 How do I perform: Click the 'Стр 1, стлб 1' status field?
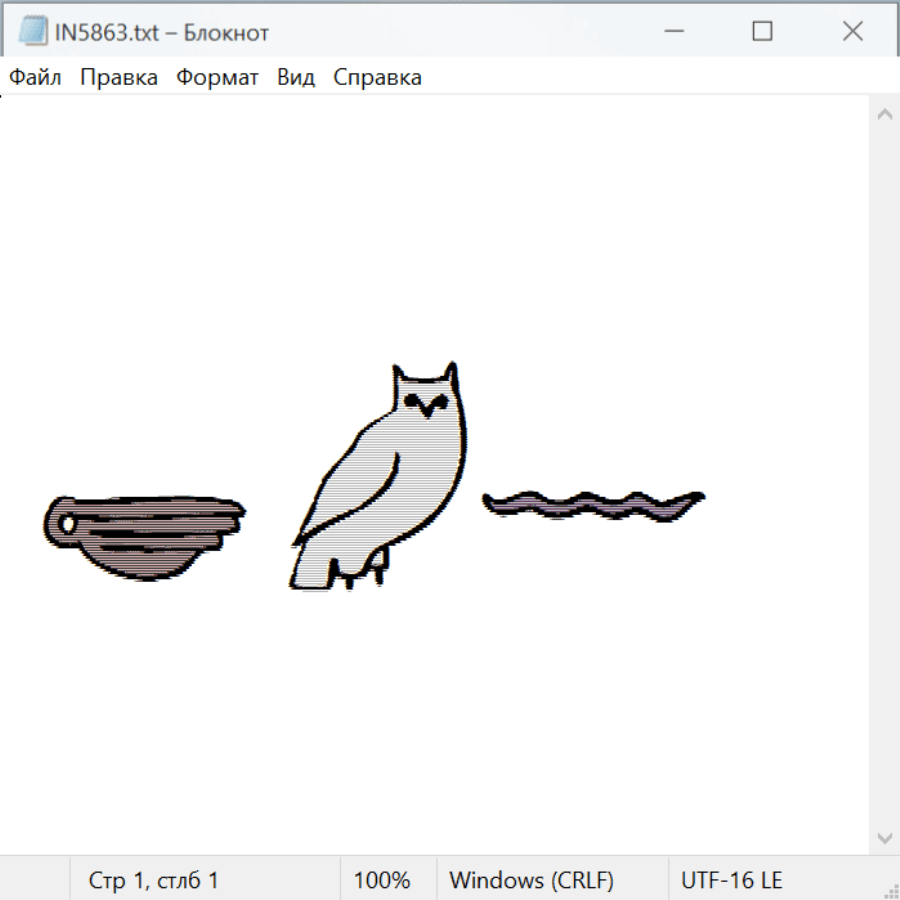click(153, 881)
